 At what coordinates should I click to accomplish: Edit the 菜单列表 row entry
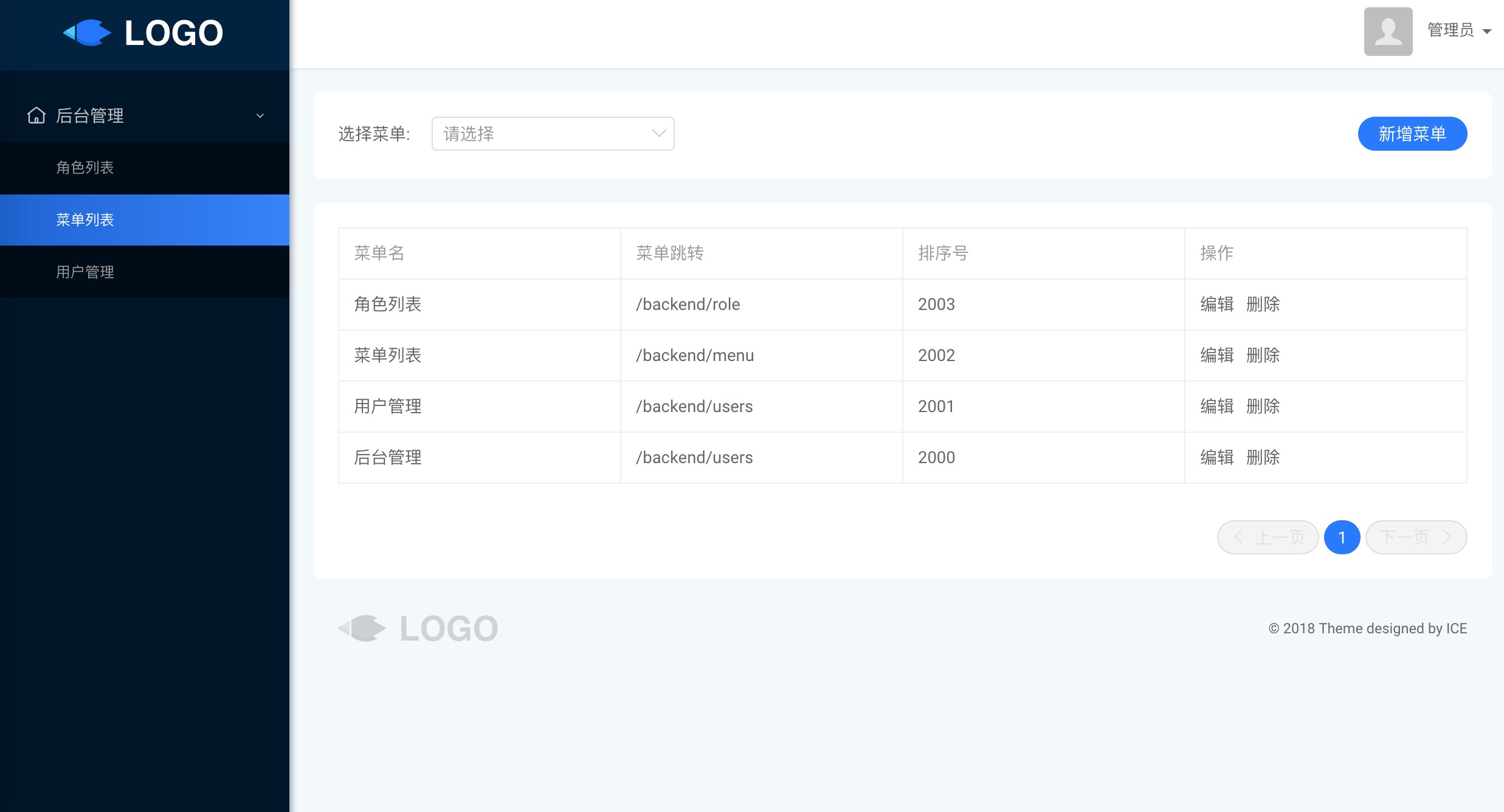click(x=1216, y=356)
